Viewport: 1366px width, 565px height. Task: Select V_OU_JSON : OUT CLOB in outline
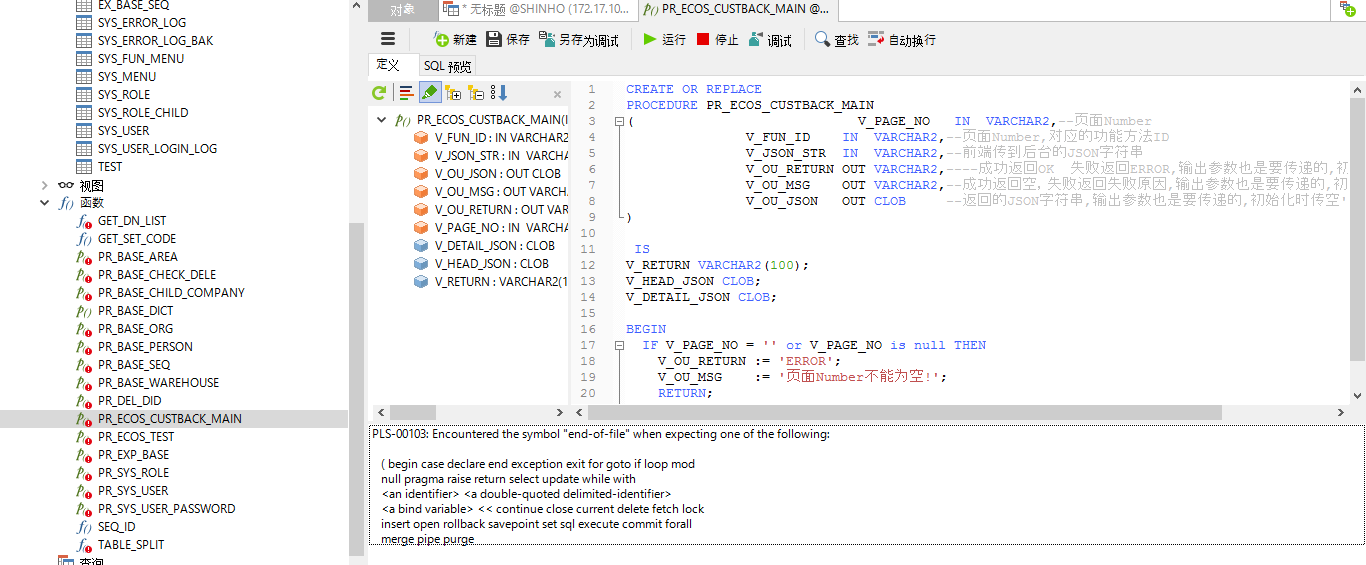pyautogui.click(x=487, y=173)
